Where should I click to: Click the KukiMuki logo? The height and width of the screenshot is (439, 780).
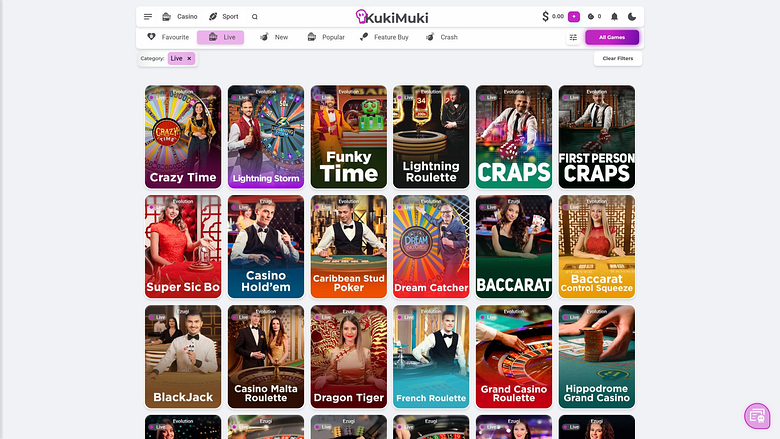coord(391,17)
